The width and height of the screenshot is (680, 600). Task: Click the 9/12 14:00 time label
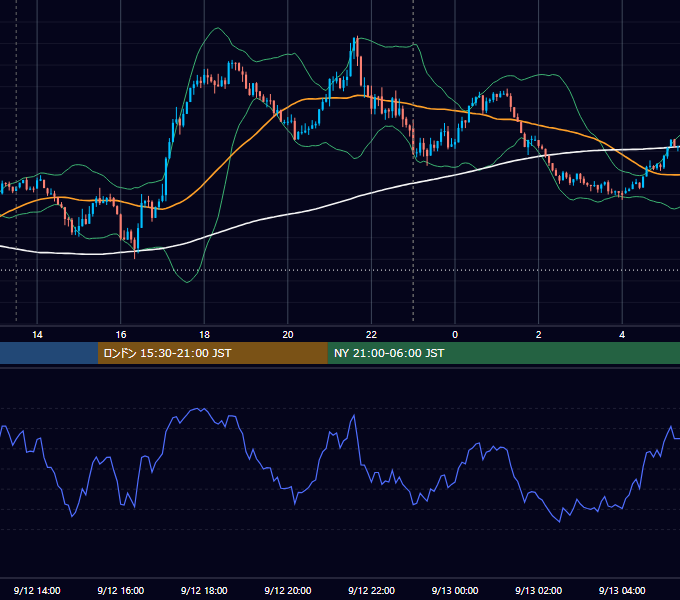click(x=37, y=590)
